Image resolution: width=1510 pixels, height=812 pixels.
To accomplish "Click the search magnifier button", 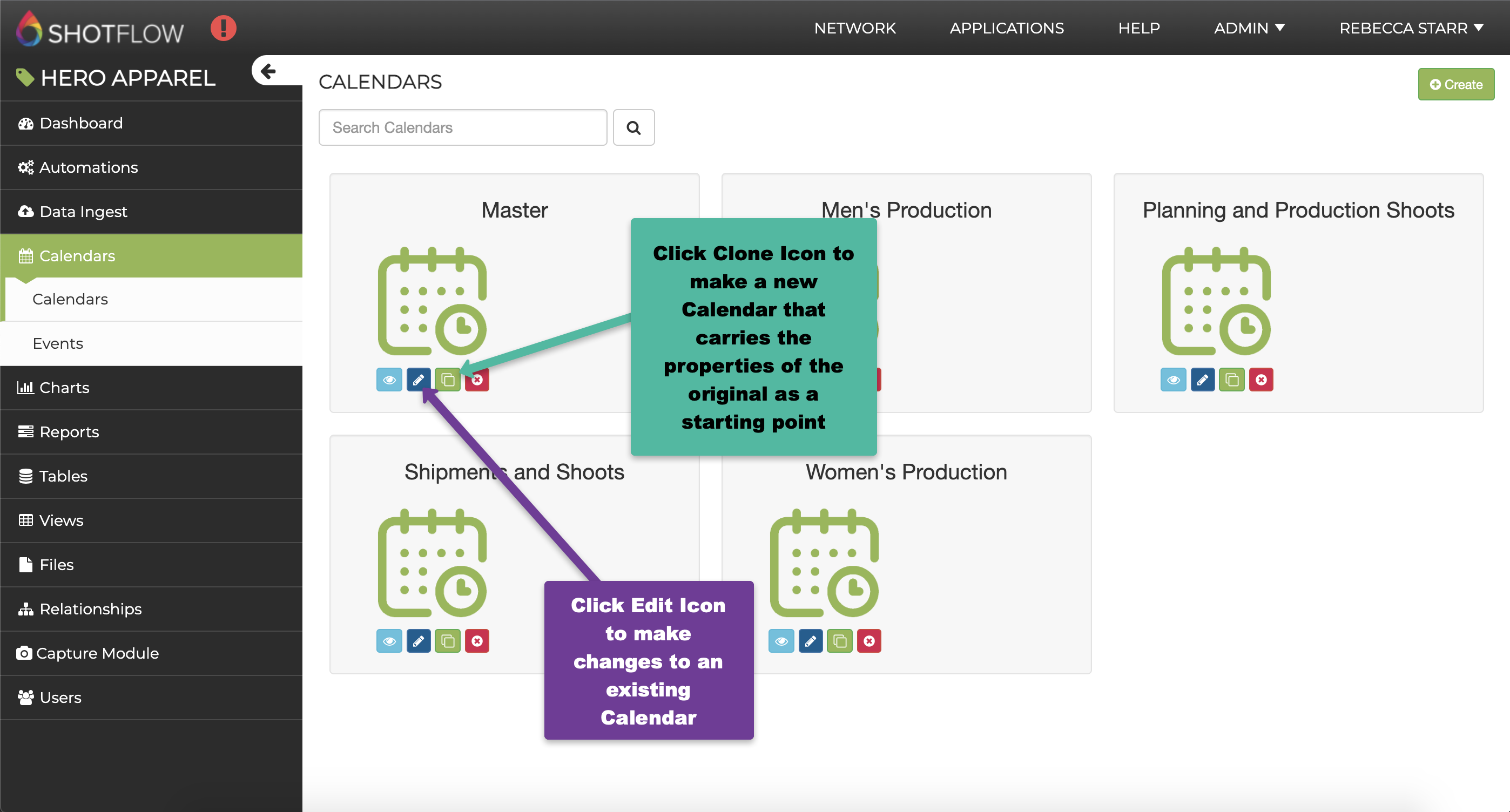I will [633, 127].
